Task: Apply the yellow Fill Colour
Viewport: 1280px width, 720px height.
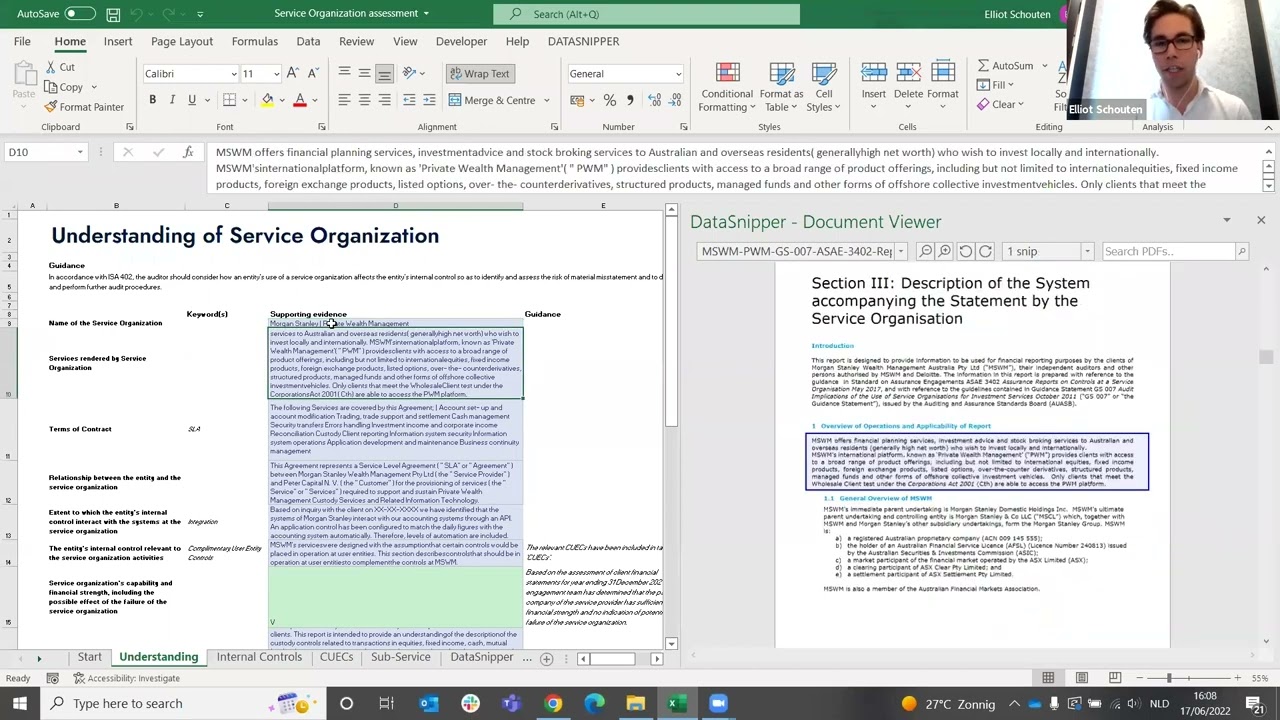Action: tap(267, 100)
